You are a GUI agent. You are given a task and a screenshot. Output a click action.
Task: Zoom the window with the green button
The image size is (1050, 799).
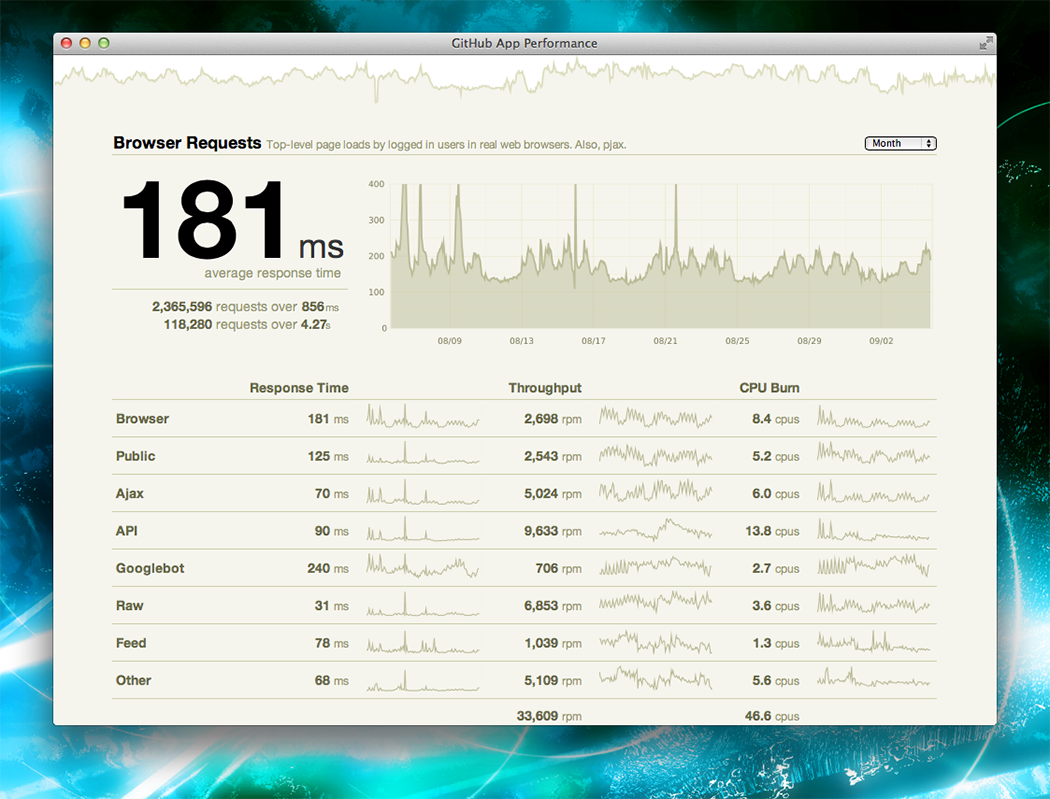[x=103, y=43]
